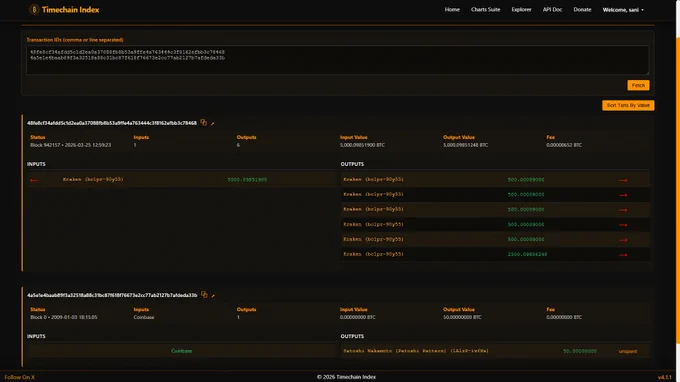Click the Kraken (bc1pr-90y55) input address
The width and height of the screenshot is (680, 382).
(x=93, y=179)
